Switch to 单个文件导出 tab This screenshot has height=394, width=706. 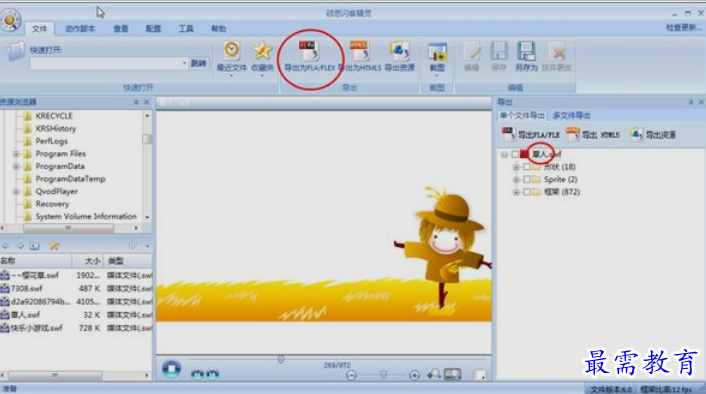[x=522, y=115]
